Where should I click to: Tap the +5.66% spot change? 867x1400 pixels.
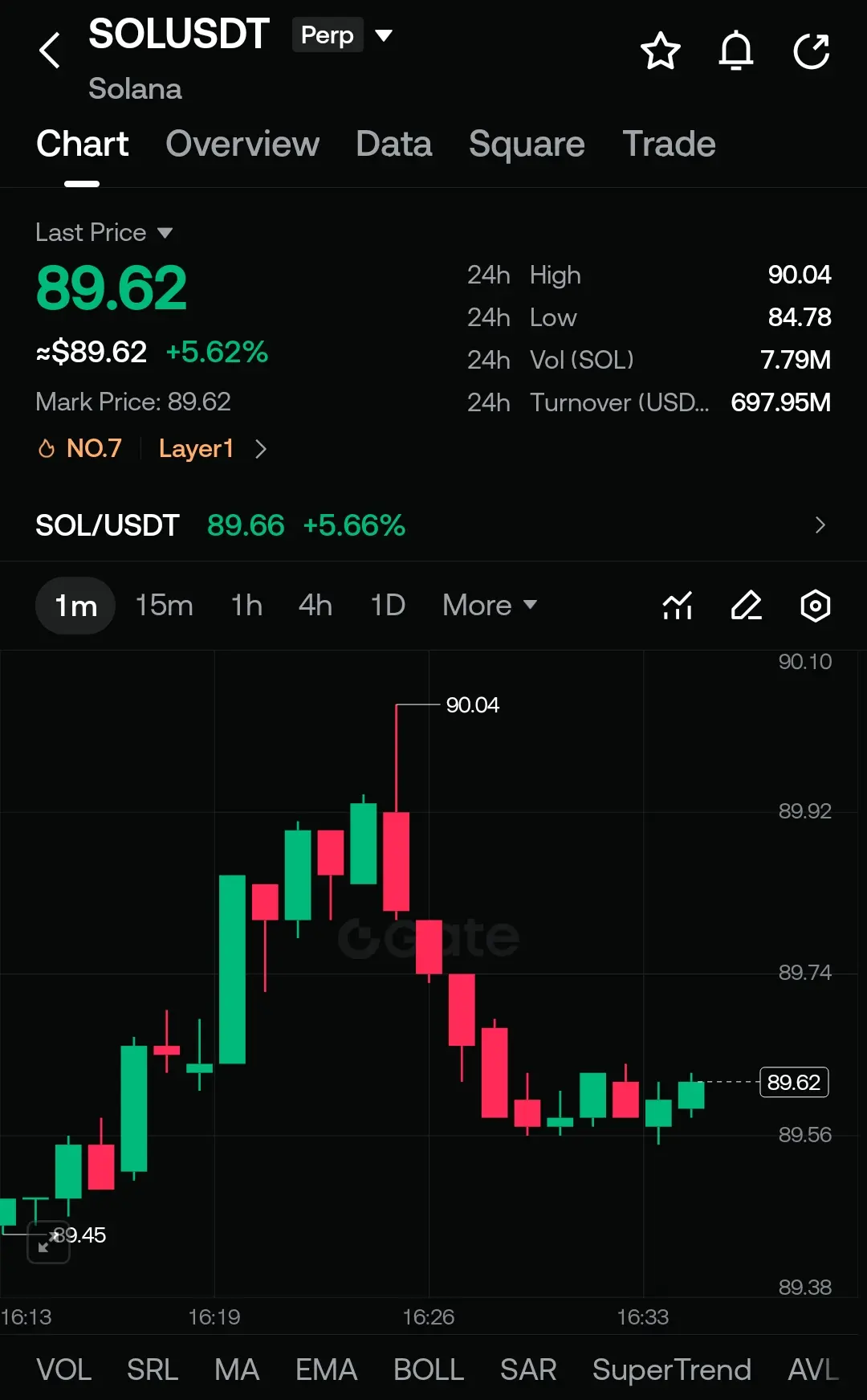coord(354,525)
